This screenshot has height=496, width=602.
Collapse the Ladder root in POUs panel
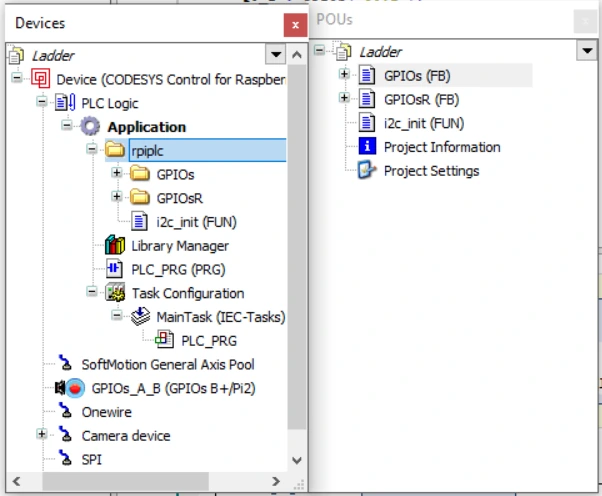coord(319,50)
